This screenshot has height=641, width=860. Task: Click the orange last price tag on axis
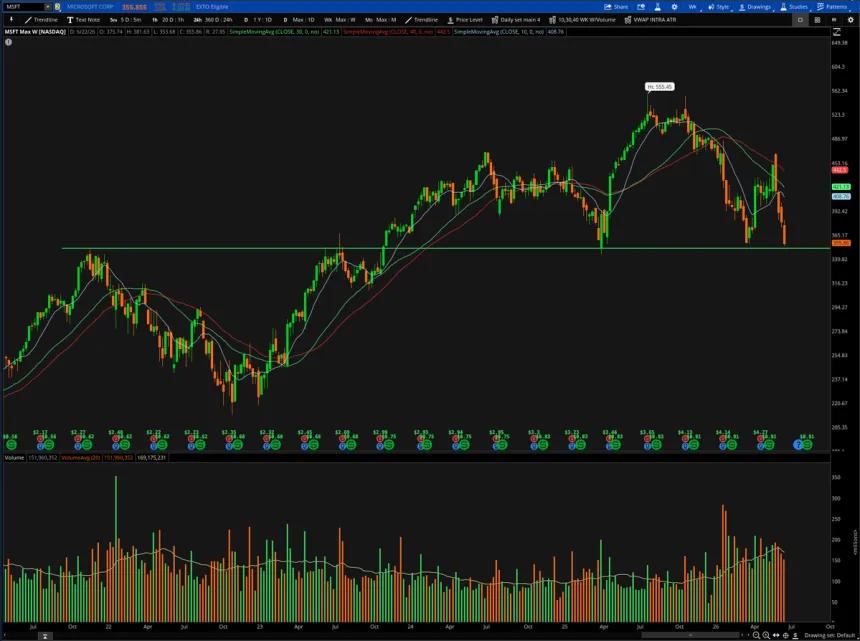point(841,243)
